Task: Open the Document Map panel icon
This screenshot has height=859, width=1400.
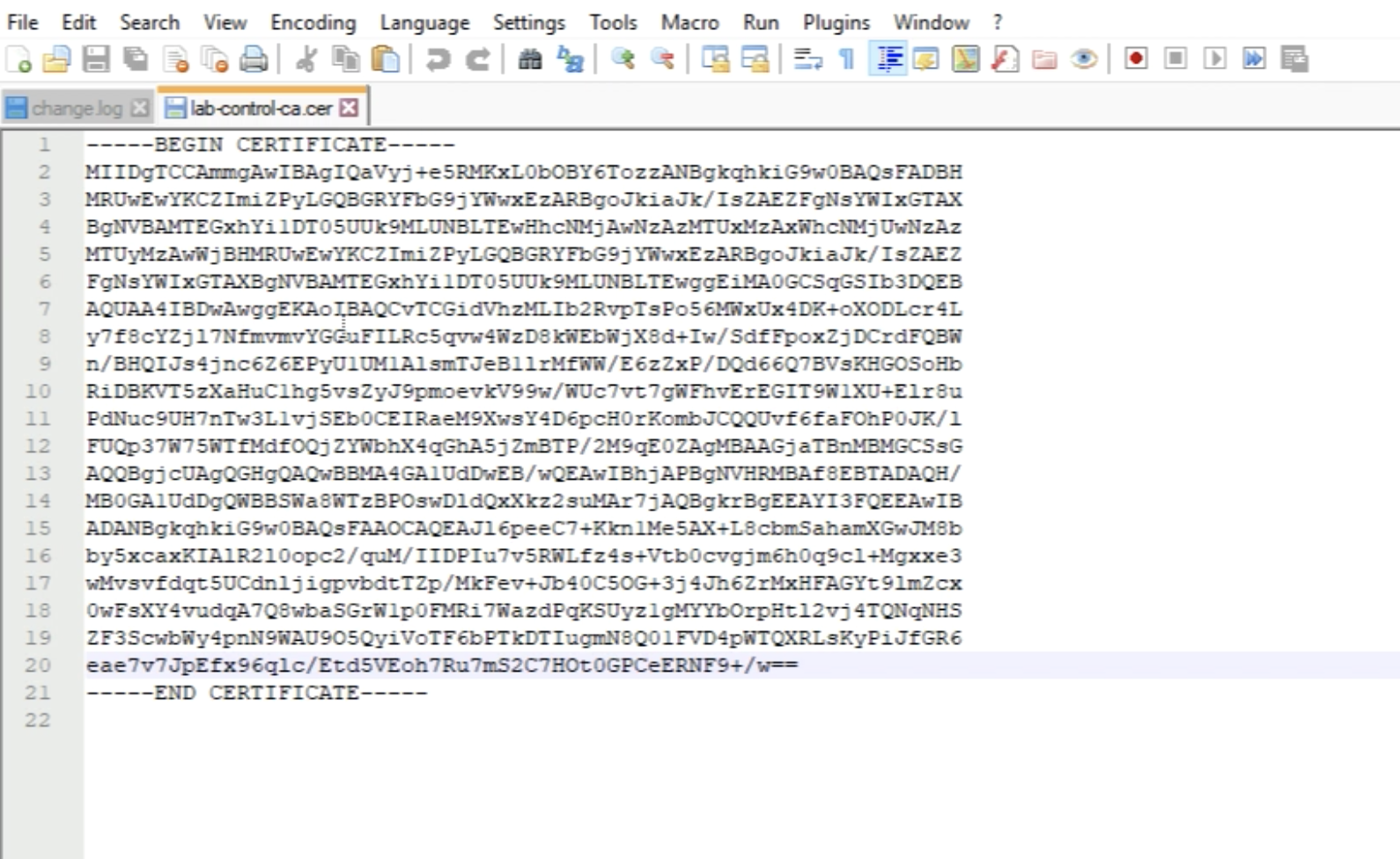Action: pos(965,59)
